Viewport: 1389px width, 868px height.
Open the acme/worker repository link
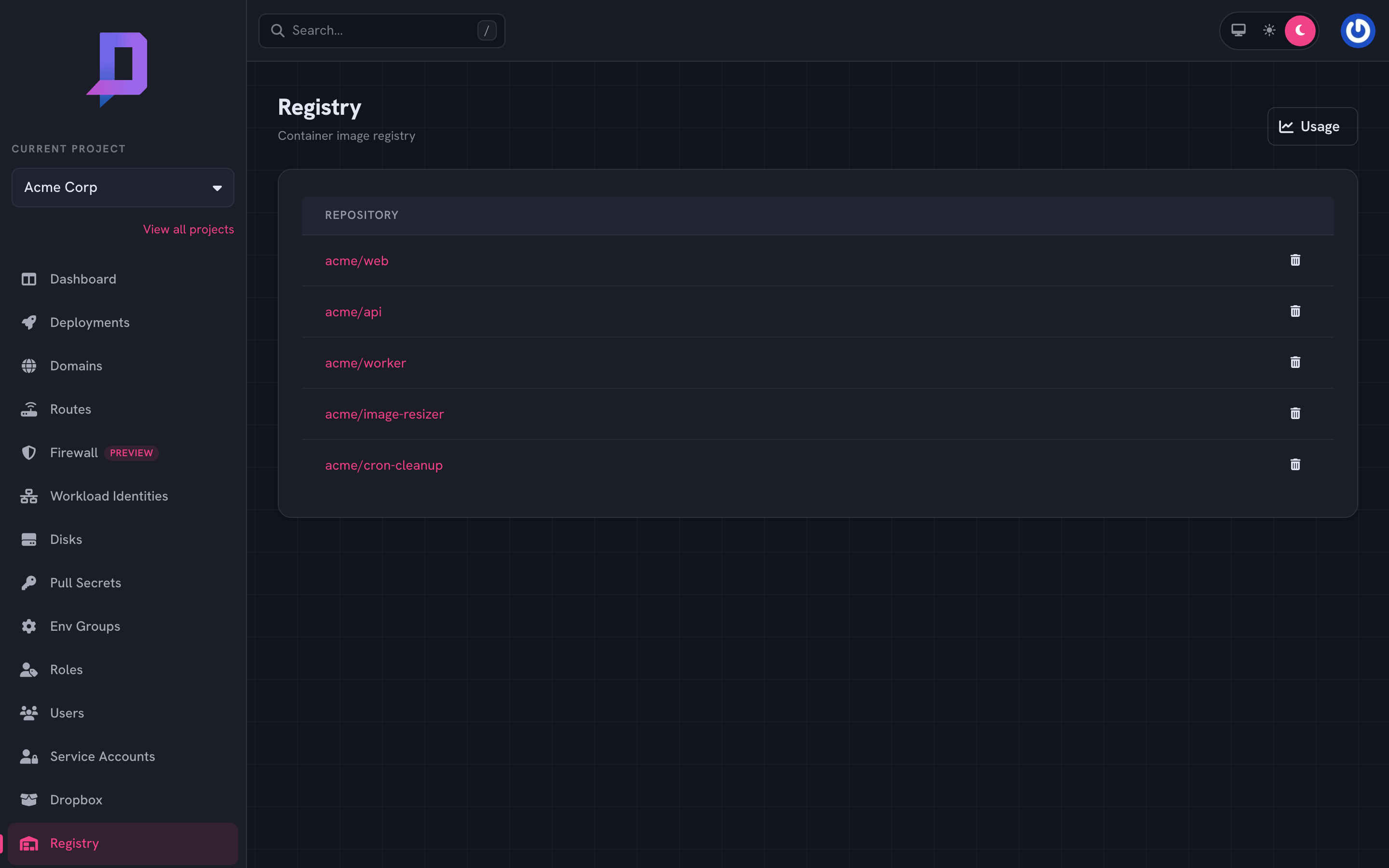pos(365,363)
